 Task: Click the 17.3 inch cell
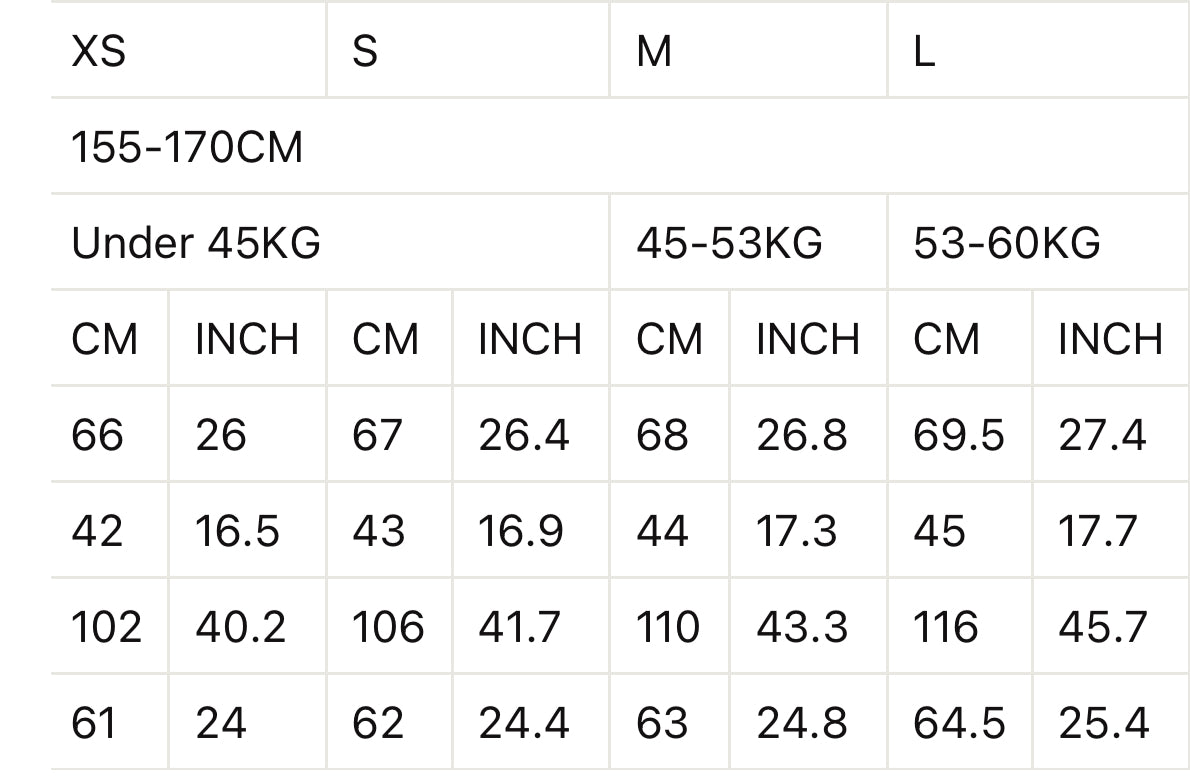796,531
